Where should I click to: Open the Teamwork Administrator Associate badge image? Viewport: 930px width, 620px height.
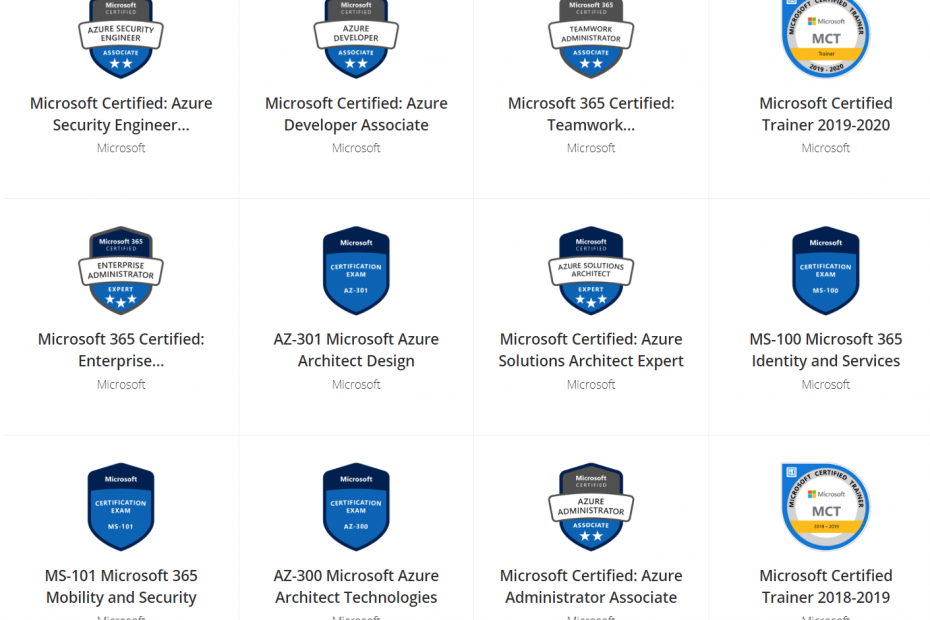(x=591, y=39)
